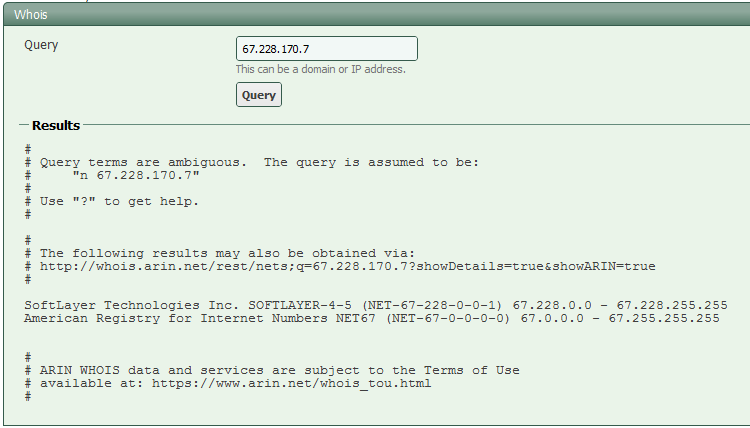Screen dimensions: 750x428
Task: Click the ARIN WHOIS Terms of Use notice
Action: [280, 370]
